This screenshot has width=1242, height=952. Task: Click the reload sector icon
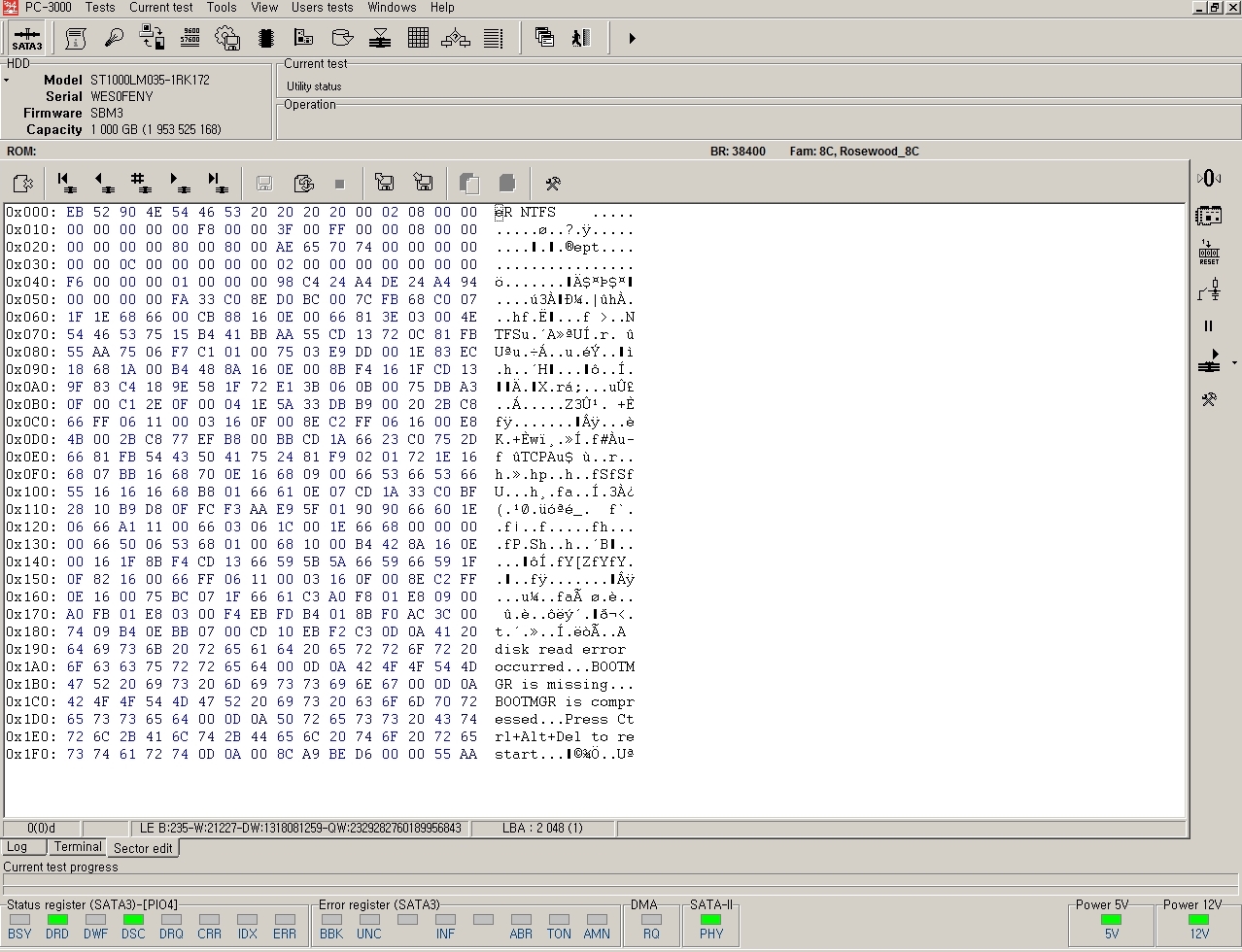(303, 183)
